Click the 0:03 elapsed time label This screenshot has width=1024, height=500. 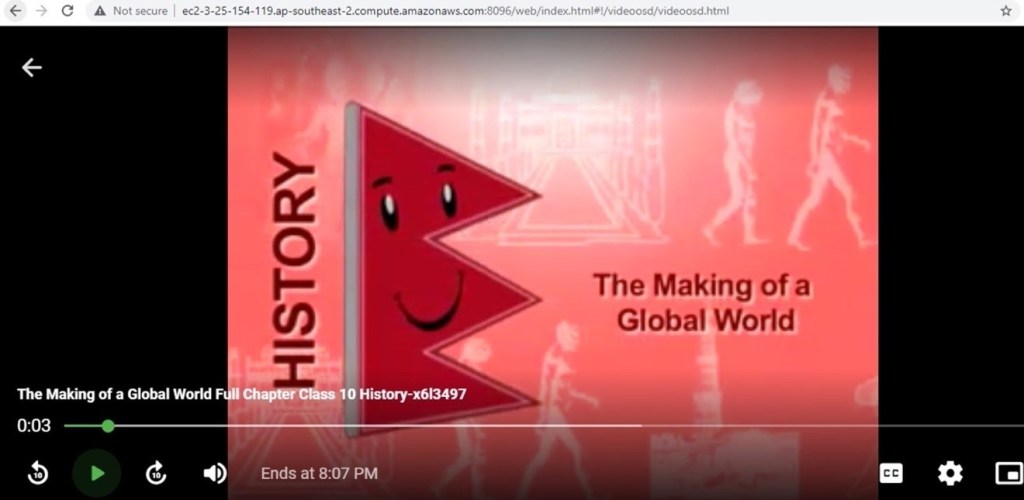33,426
